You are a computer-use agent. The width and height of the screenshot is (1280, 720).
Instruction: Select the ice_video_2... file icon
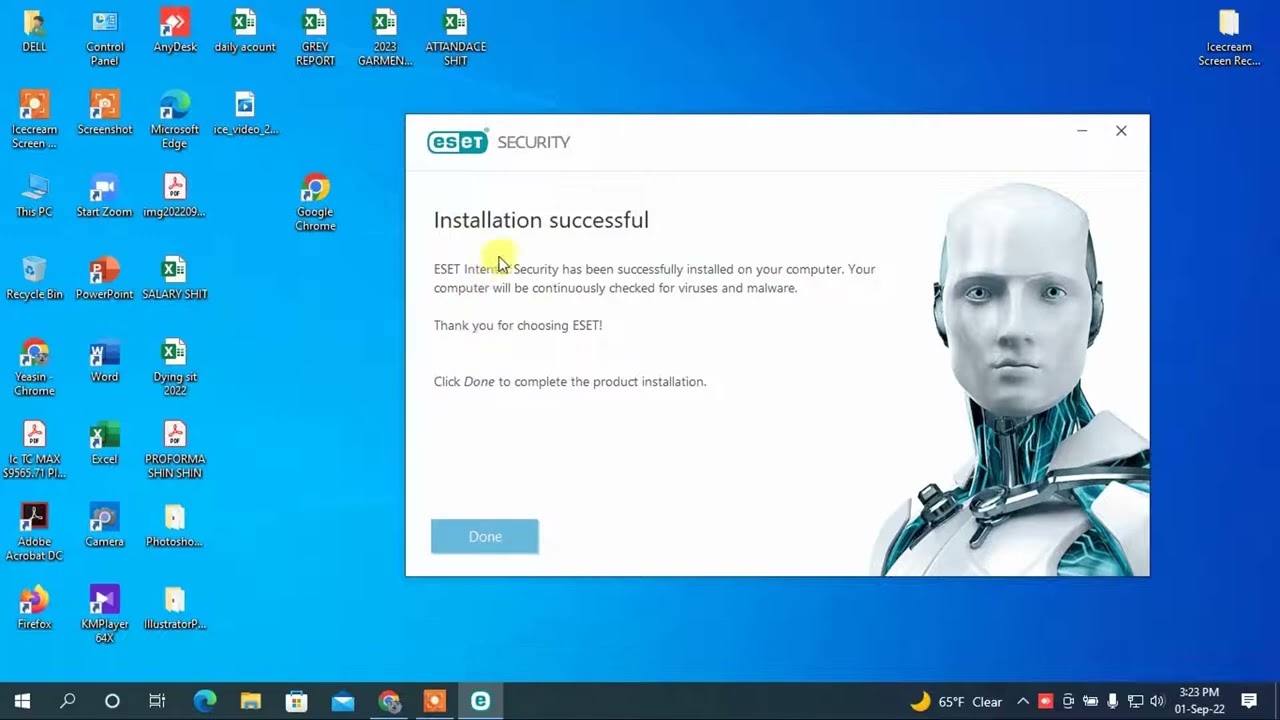[245, 113]
